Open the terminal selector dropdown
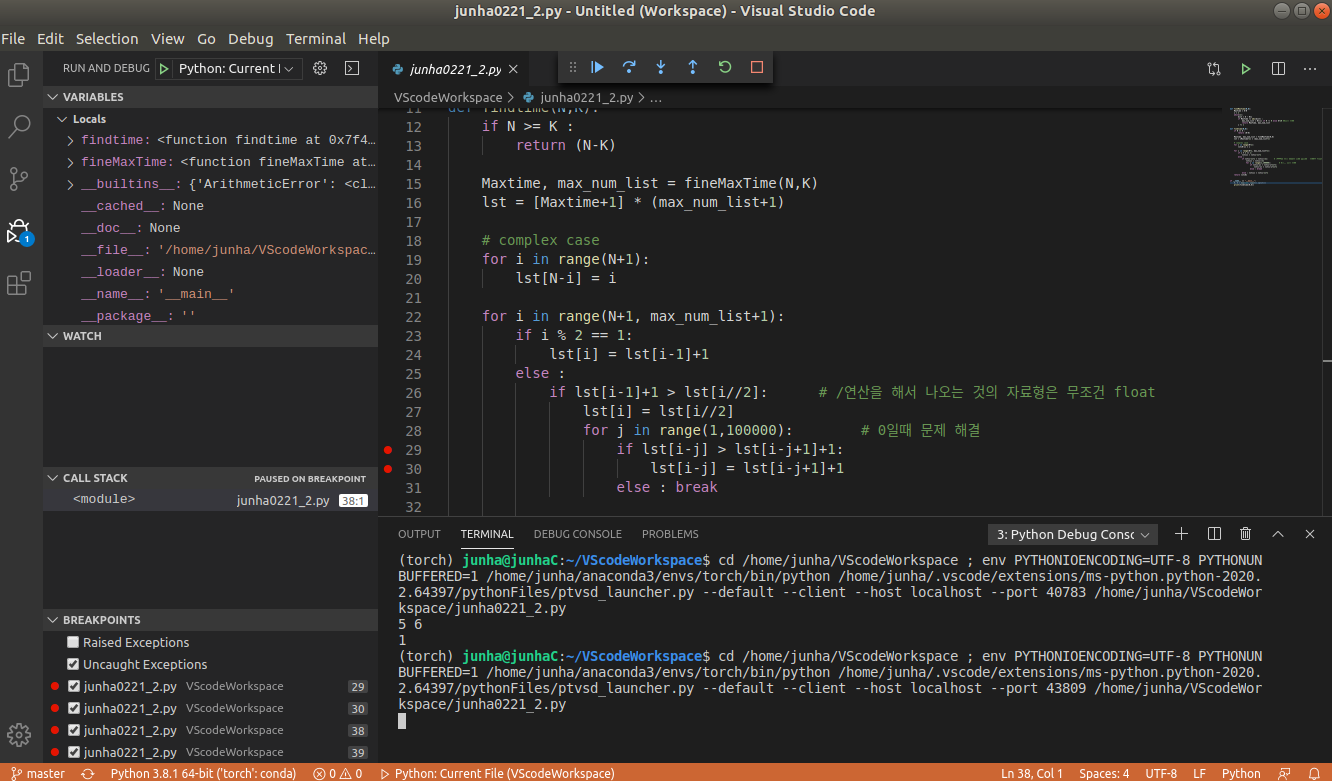The height and width of the screenshot is (781, 1332). point(1073,534)
